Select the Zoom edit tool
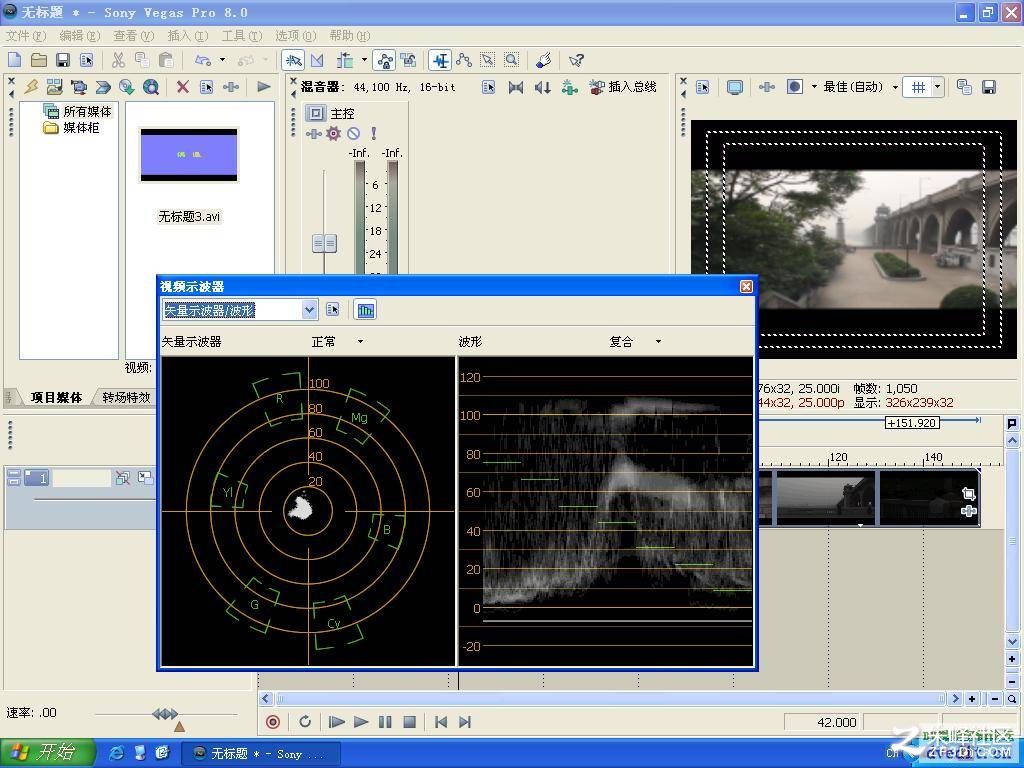This screenshot has height=768, width=1024. [x=511, y=61]
